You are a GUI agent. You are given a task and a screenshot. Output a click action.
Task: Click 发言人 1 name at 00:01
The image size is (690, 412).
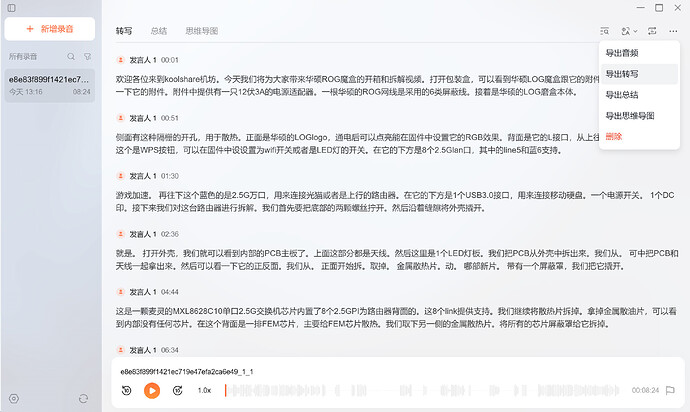pos(143,60)
